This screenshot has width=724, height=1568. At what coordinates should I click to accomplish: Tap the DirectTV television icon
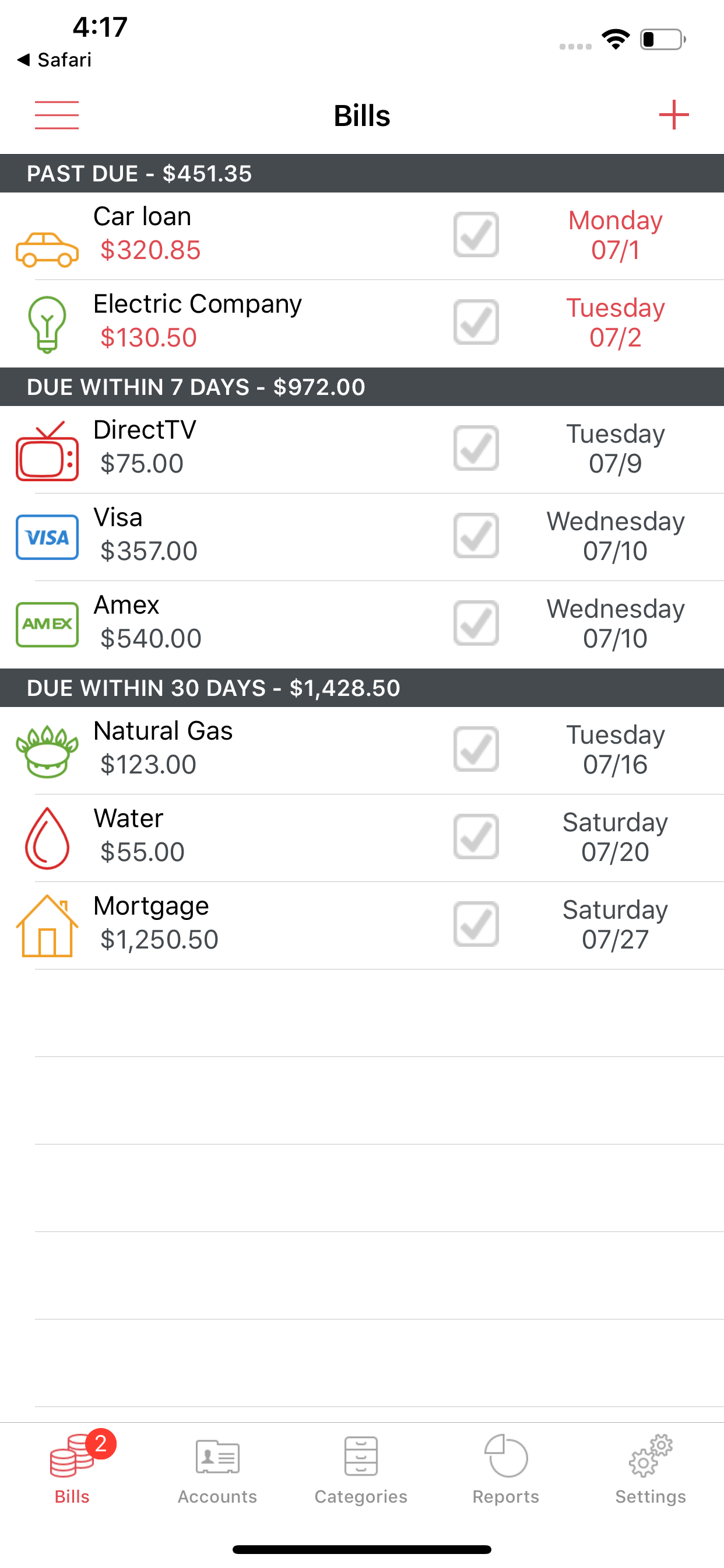coord(47,450)
